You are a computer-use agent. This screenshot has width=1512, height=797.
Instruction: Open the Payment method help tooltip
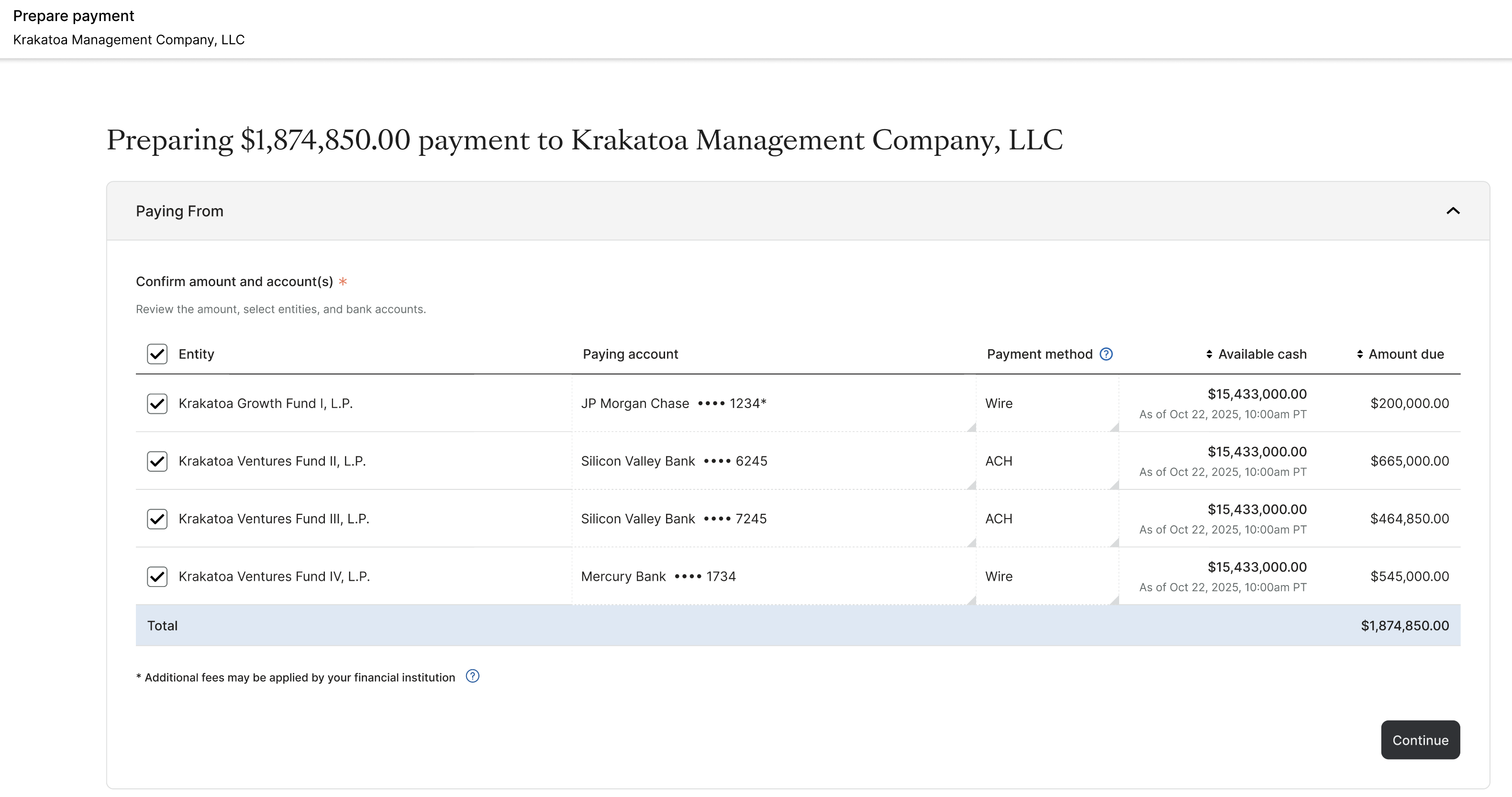click(1106, 354)
